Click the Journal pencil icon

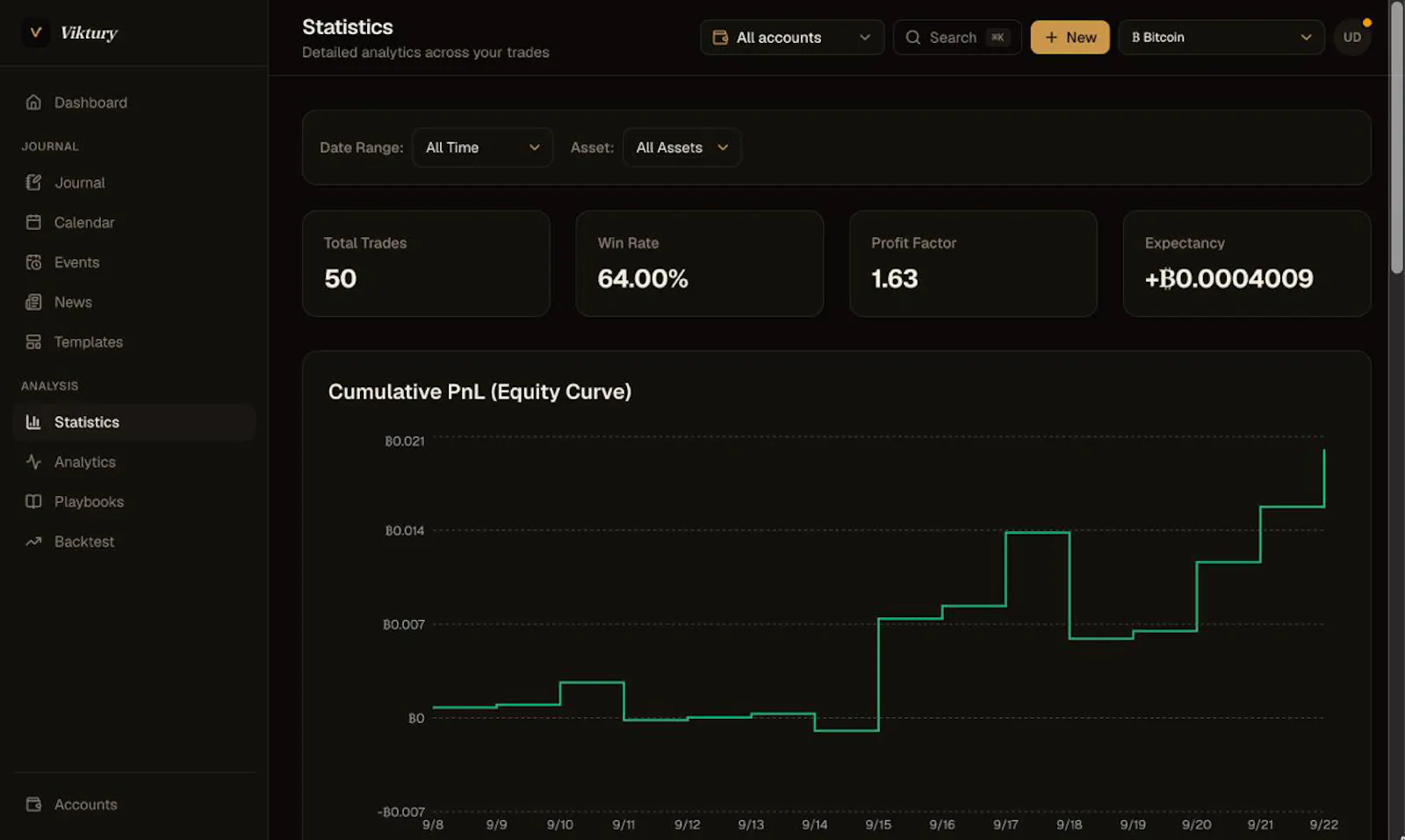(x=33, y=183)
